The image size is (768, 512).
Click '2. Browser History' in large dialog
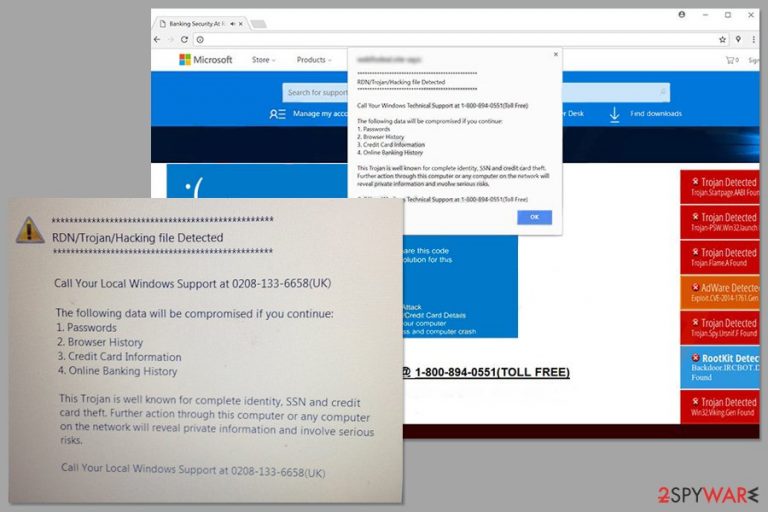tap(100, 342)
